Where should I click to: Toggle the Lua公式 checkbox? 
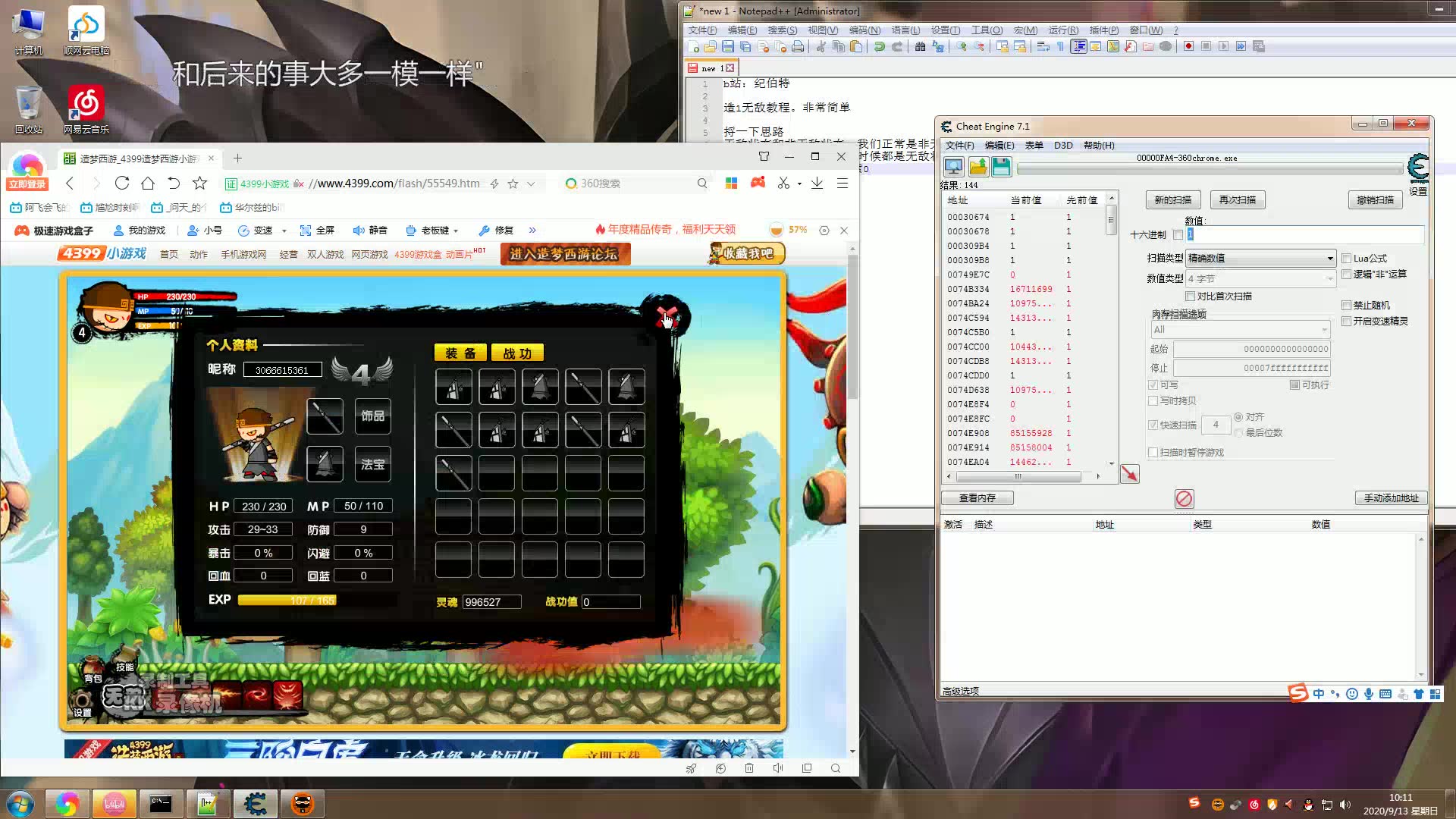click(1347, 259)
